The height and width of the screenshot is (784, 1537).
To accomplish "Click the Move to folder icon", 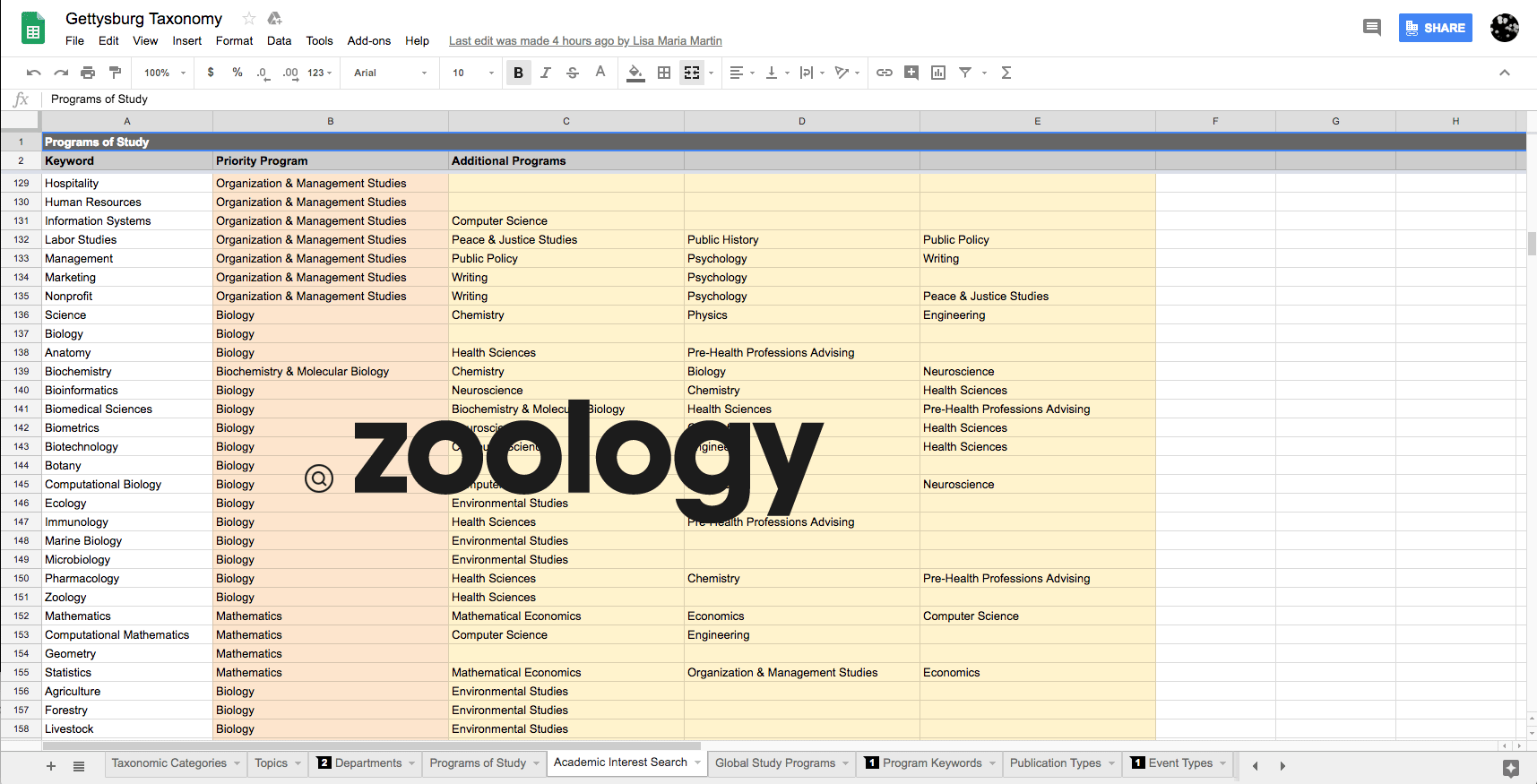I will tap(275, 19).
